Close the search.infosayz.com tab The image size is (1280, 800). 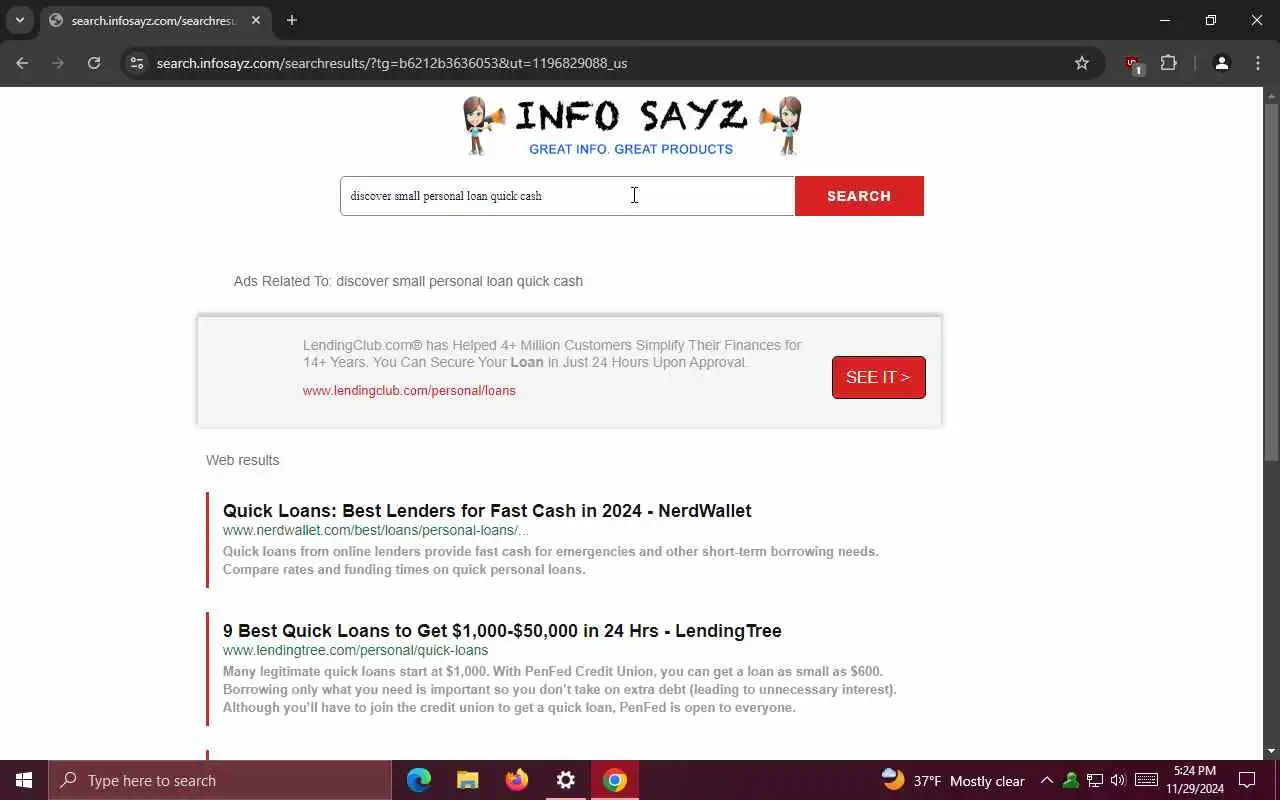(x=256, y=20)
